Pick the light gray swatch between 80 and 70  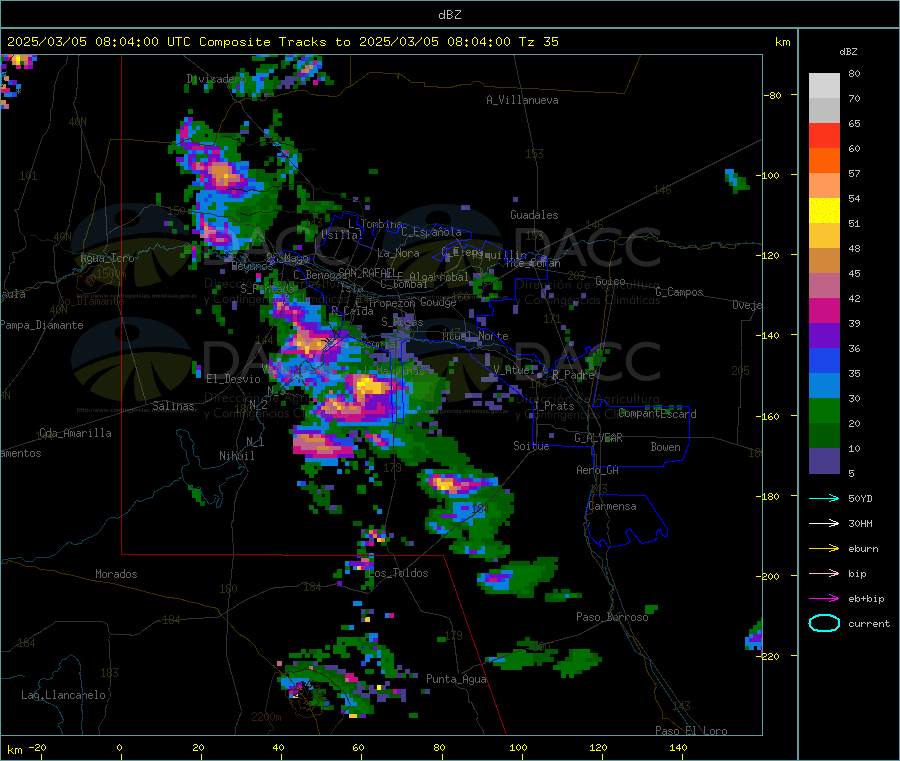pos(824,86)
